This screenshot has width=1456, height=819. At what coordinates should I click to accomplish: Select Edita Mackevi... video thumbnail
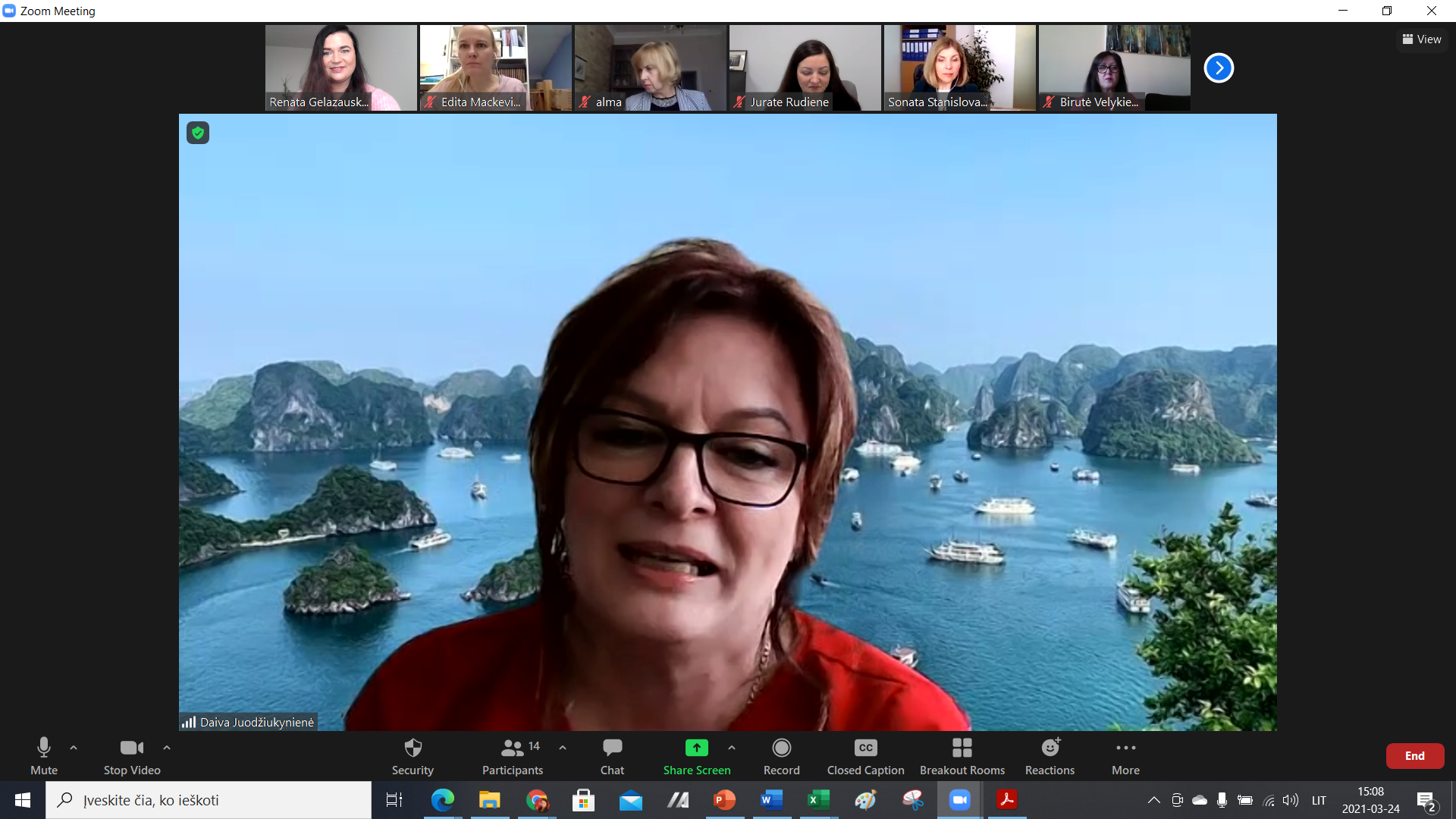click(x=496, y=68)
